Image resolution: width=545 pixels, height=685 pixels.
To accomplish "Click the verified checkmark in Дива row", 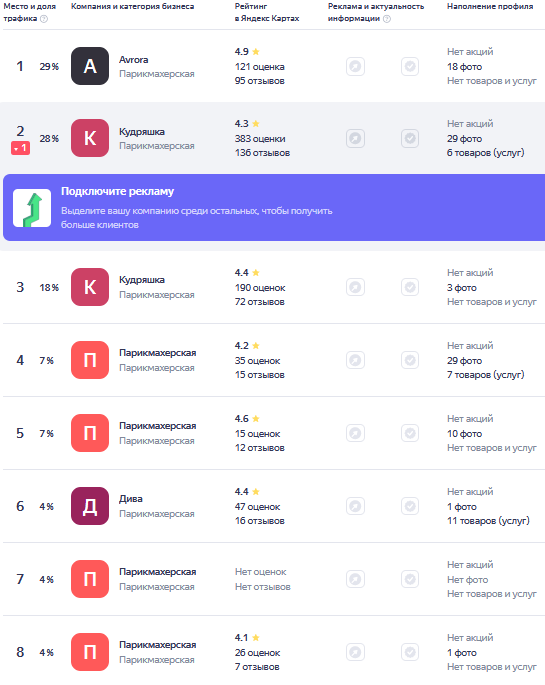I will pyautogui.click(x=410, y=506).
